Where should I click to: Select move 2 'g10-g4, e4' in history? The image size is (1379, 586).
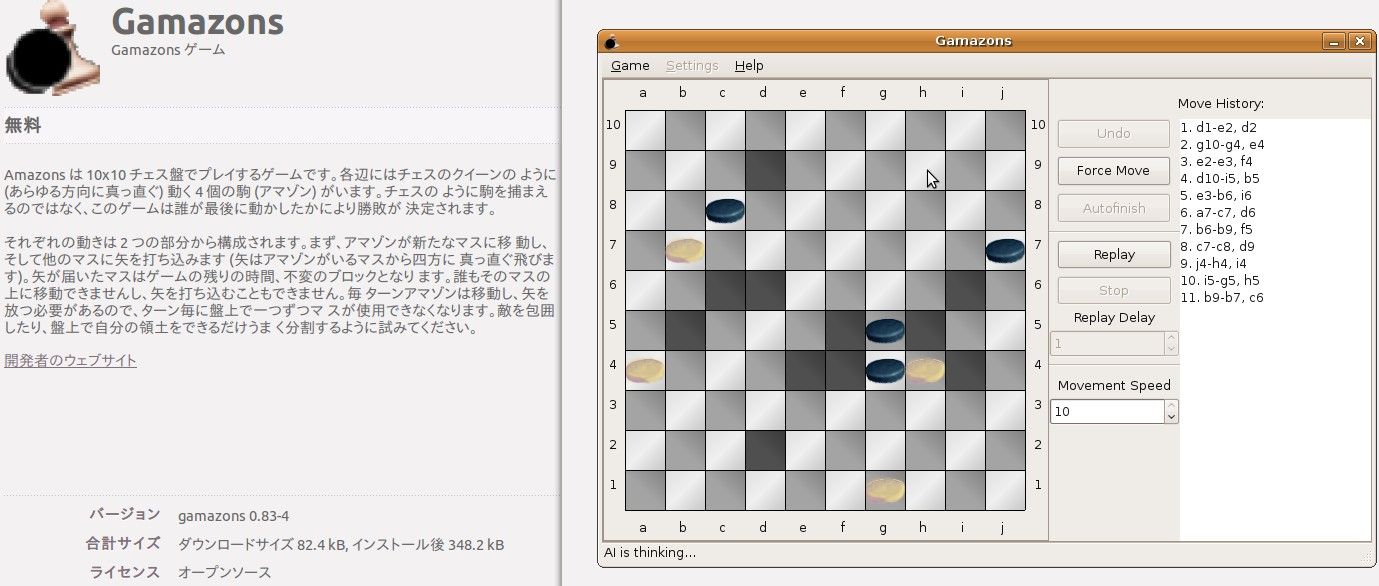click(x=1223, y=144)
